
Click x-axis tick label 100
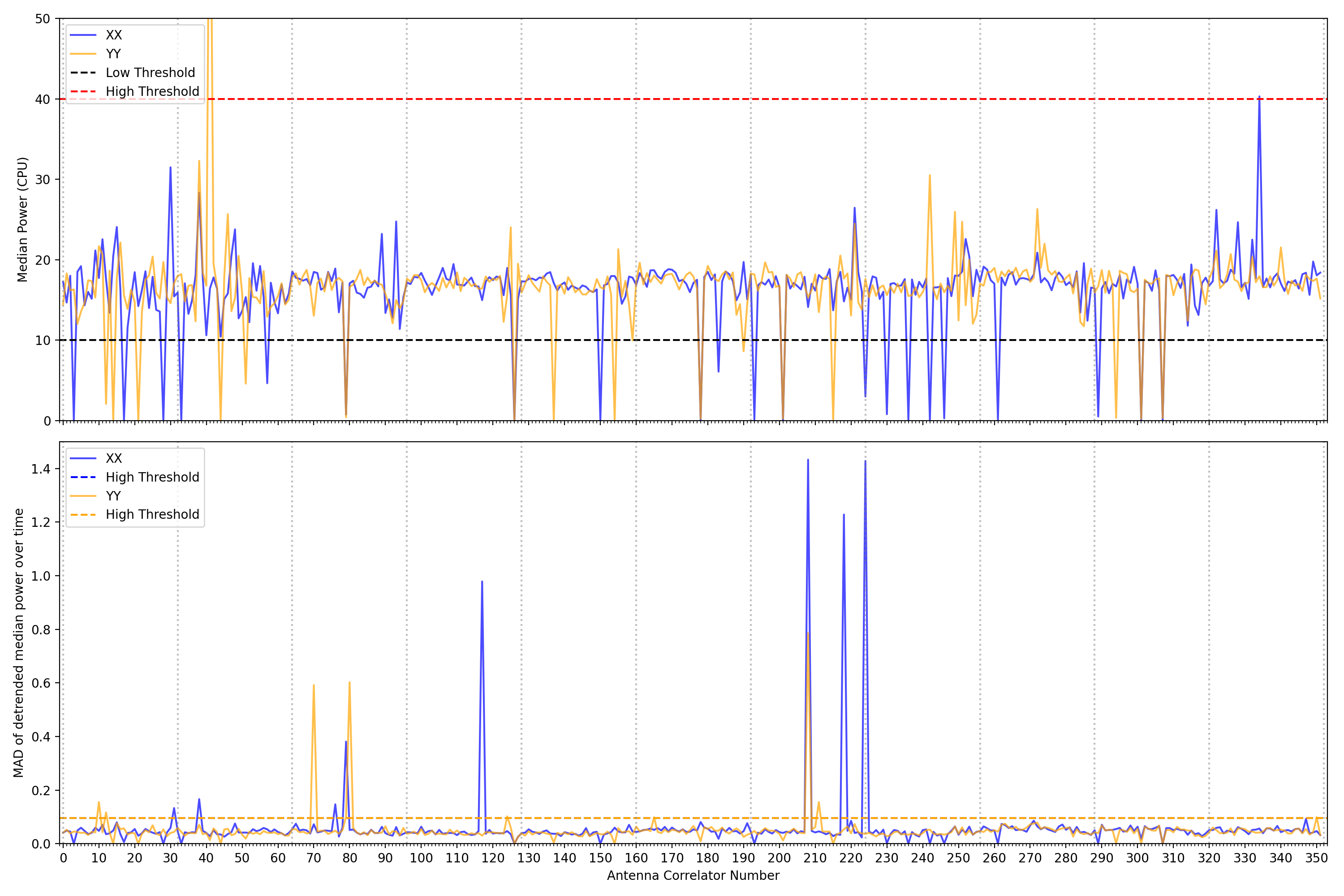pos(421,858)
